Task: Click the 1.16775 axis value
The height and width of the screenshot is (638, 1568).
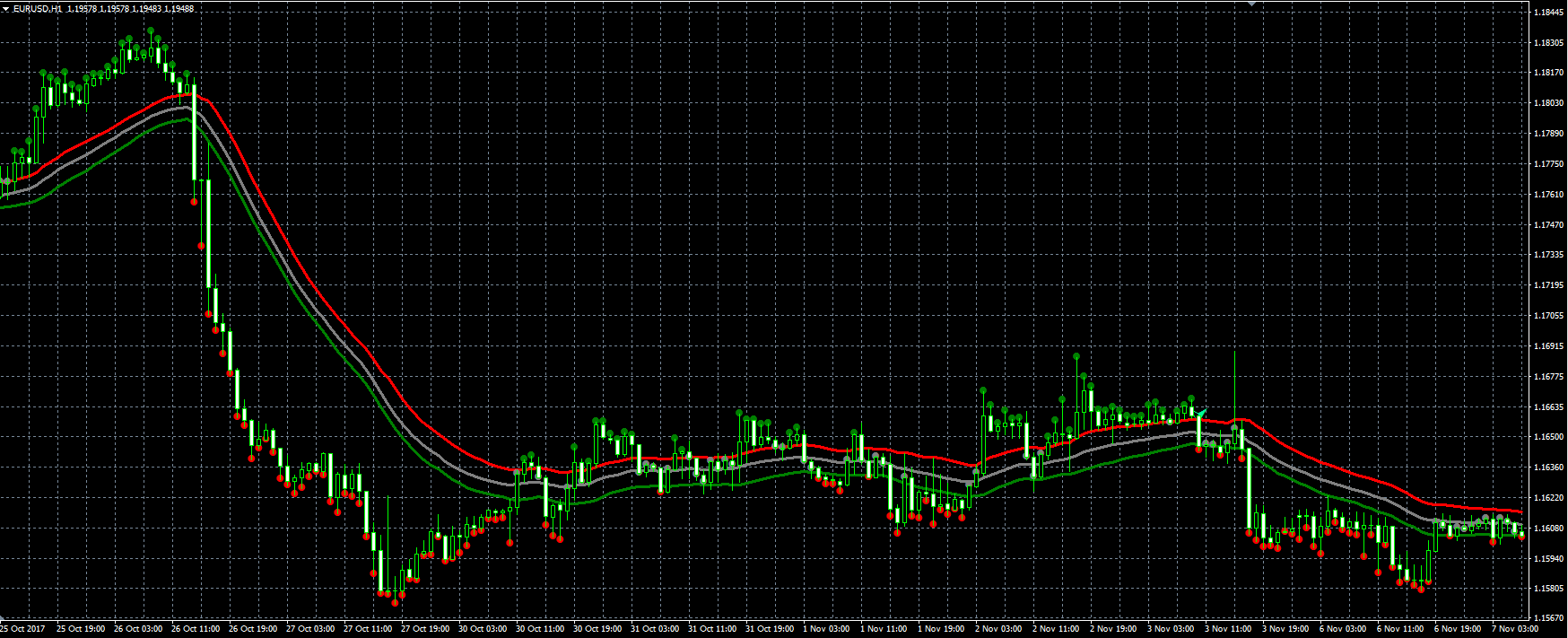Action: point(1549,377)
